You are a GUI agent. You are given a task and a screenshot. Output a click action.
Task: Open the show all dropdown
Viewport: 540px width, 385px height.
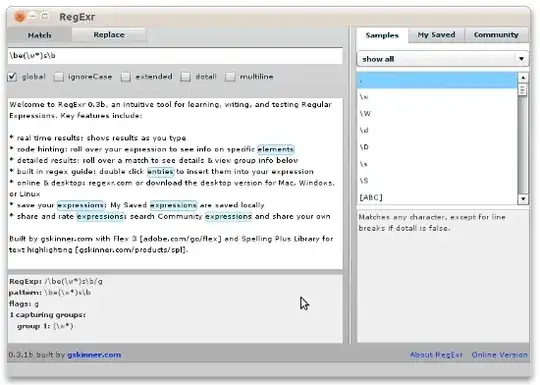[443, 59]
